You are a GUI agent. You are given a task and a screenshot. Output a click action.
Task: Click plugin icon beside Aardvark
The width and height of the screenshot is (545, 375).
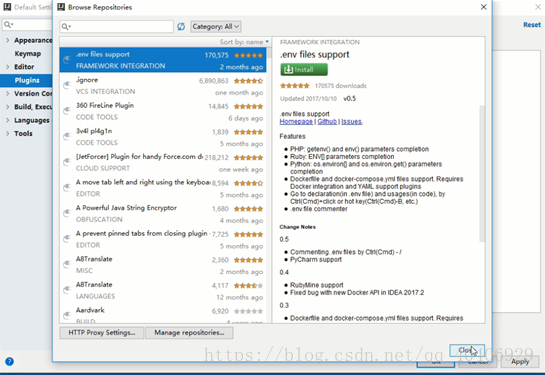coord(67,316)
